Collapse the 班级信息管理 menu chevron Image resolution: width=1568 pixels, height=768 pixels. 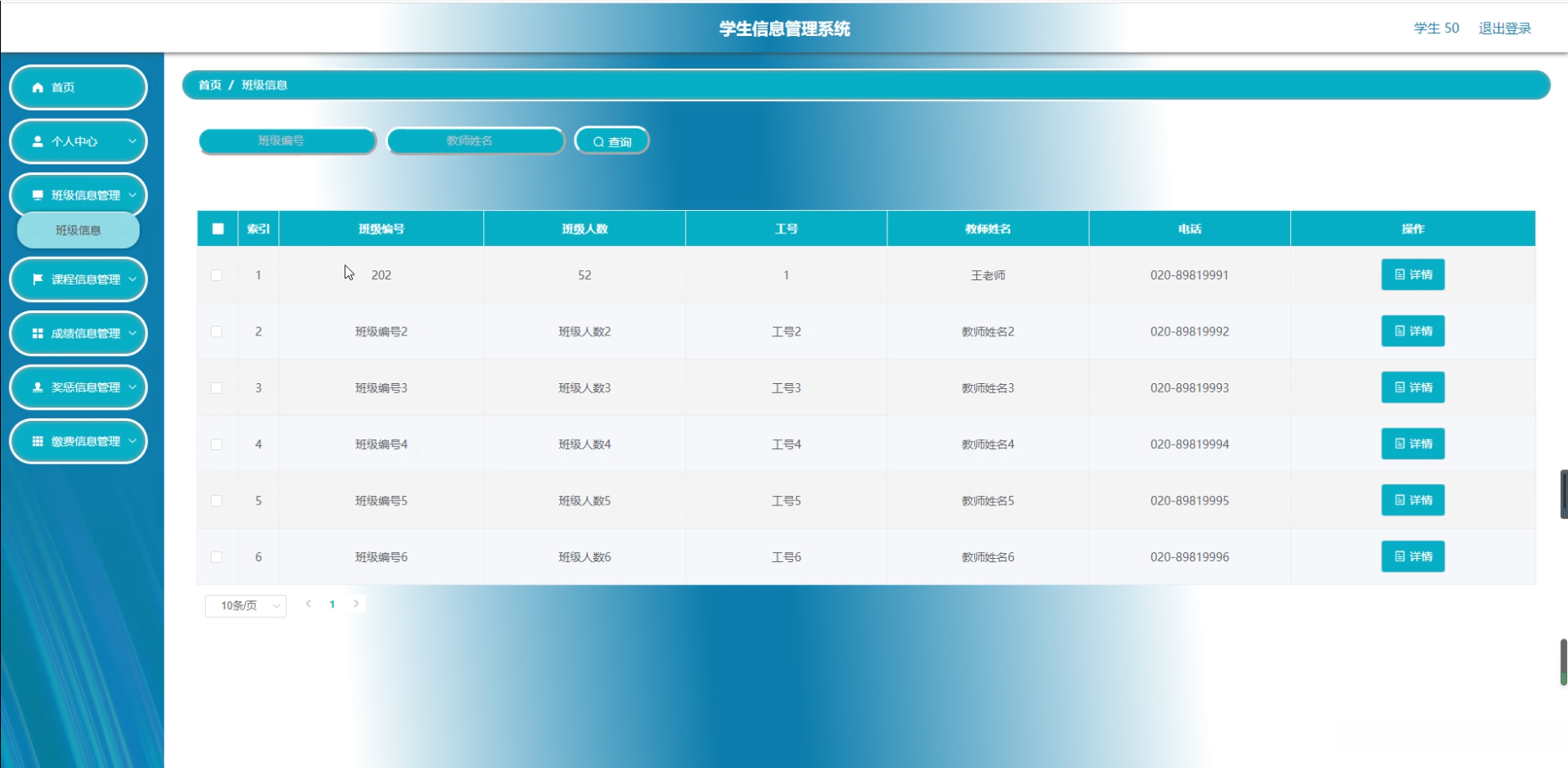pyautogui.click(x=132, y=195)
